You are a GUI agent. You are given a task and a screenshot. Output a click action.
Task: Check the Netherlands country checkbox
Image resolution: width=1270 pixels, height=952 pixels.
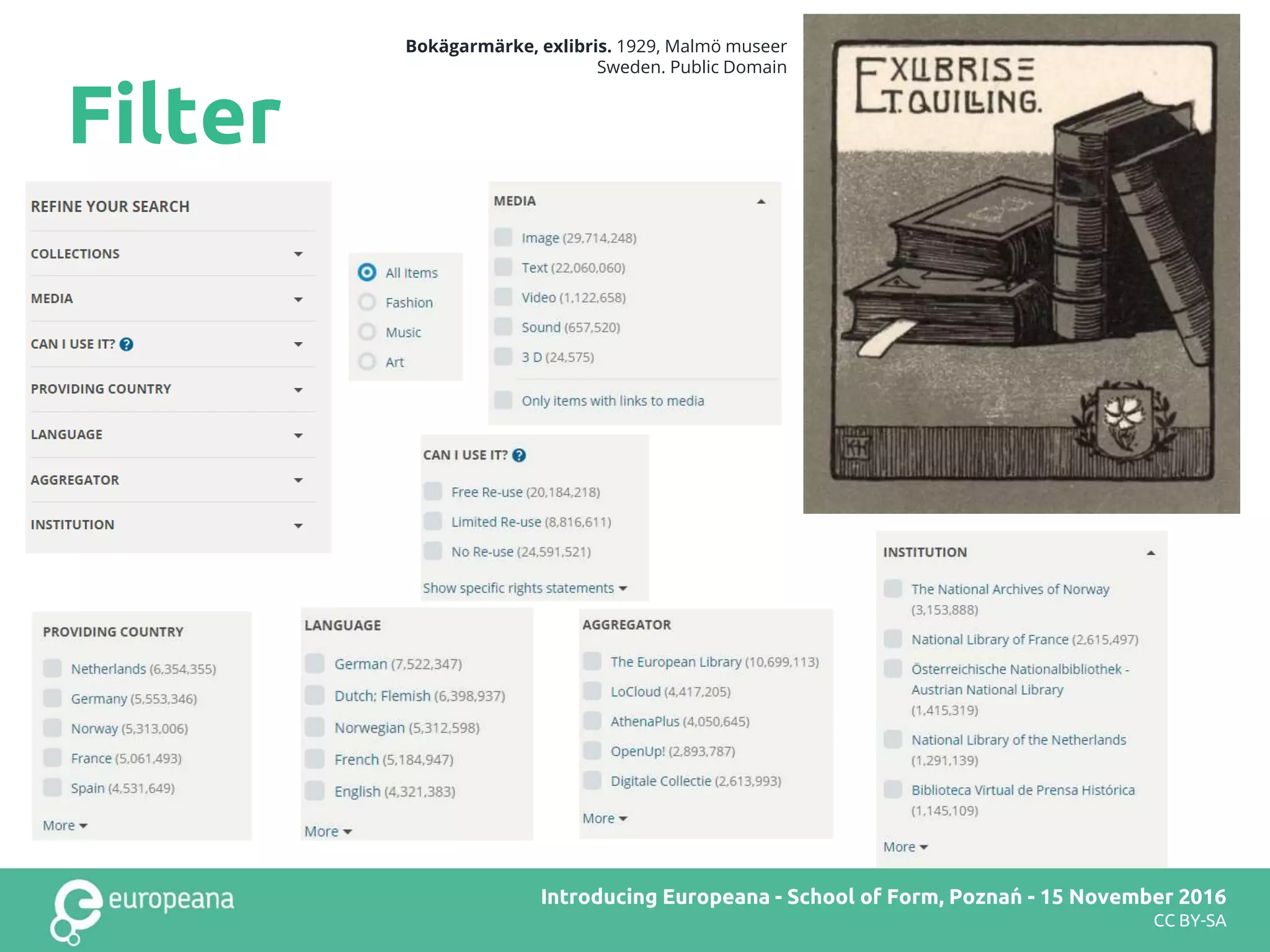pyautogui.click(x=53, y=668)
